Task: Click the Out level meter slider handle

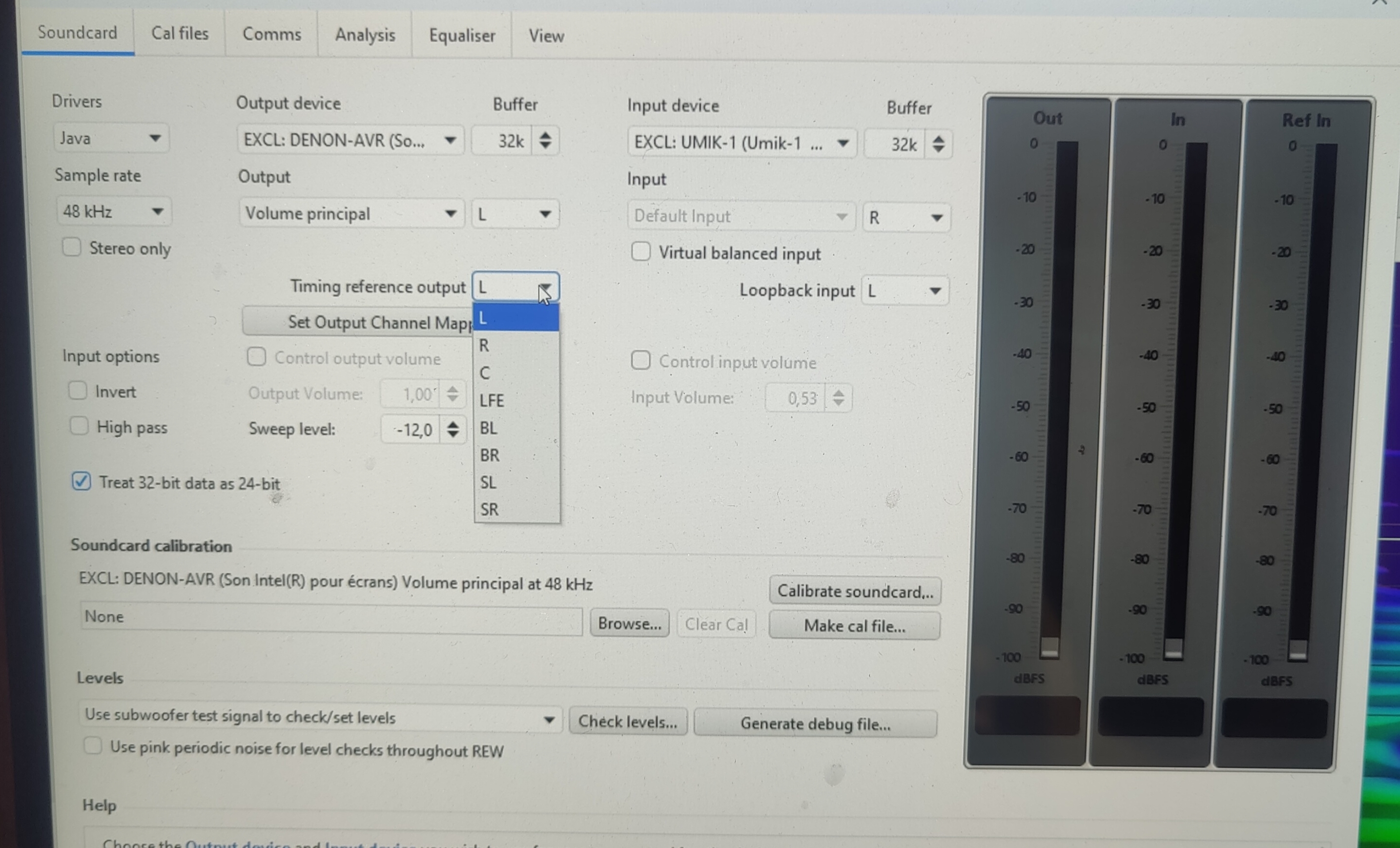Action: tap(1049, 647)
